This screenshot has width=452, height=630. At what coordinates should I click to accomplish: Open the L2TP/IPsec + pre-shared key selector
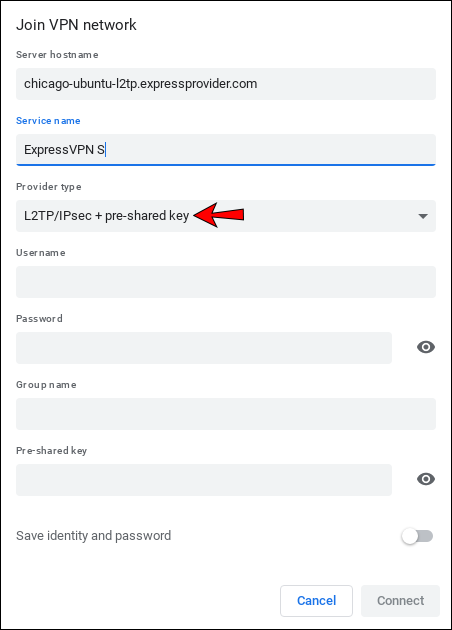(226, 216)
